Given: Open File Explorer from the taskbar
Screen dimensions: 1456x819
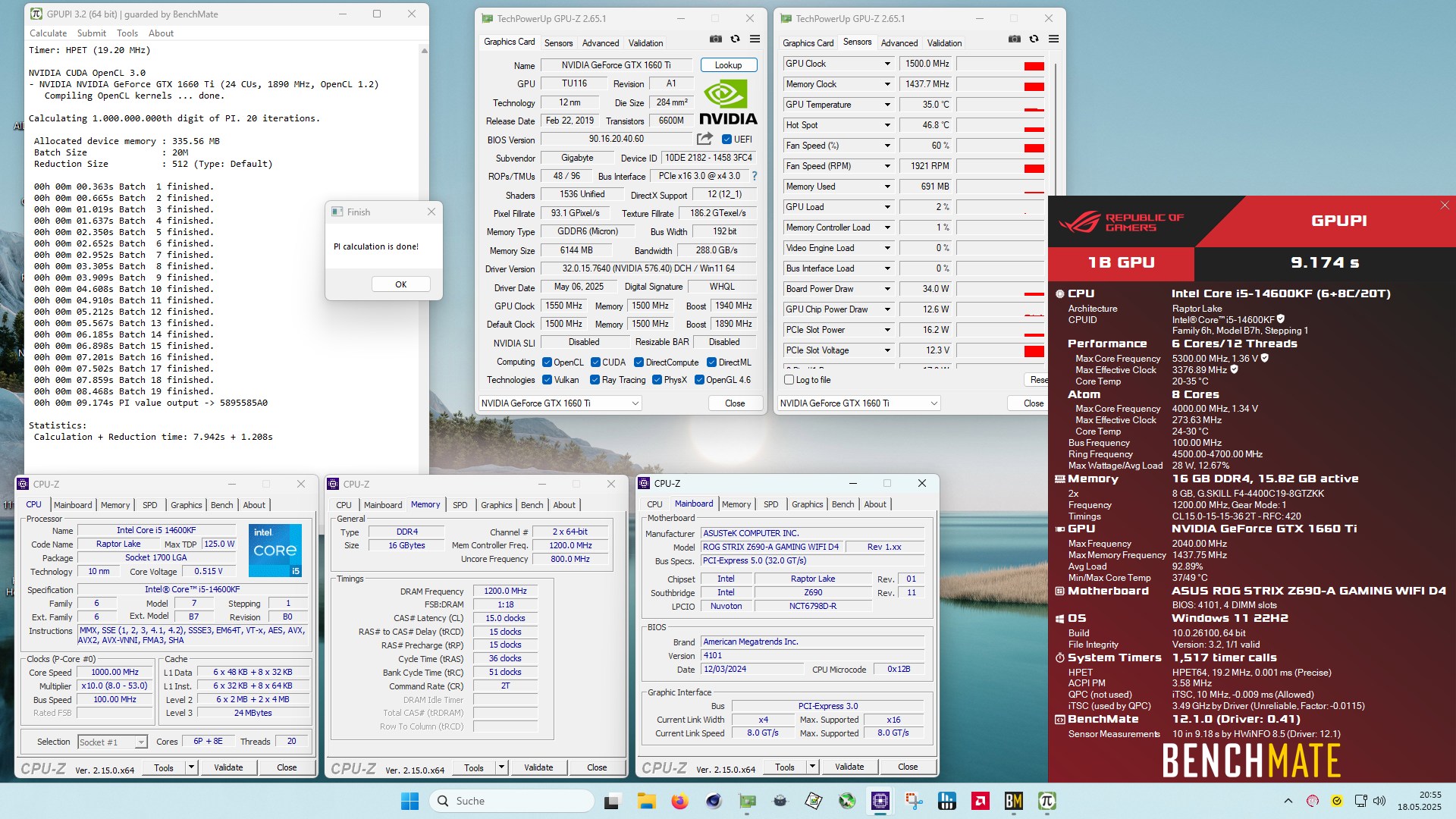Looking at the screenshot, I should 646,801.
